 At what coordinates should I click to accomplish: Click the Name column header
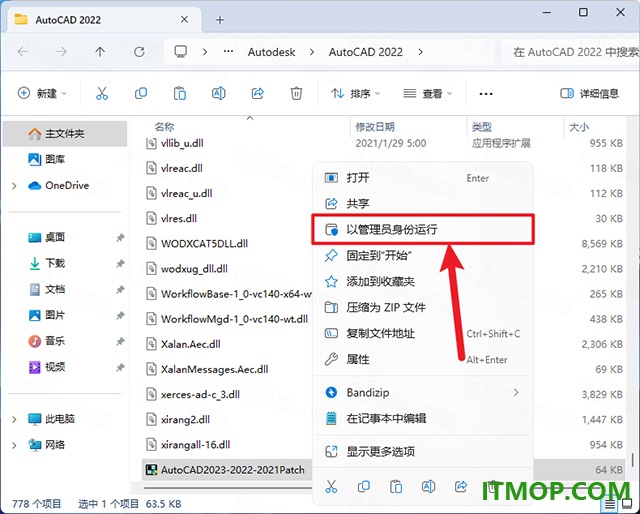pyautogui.click(x=164, y=127)
